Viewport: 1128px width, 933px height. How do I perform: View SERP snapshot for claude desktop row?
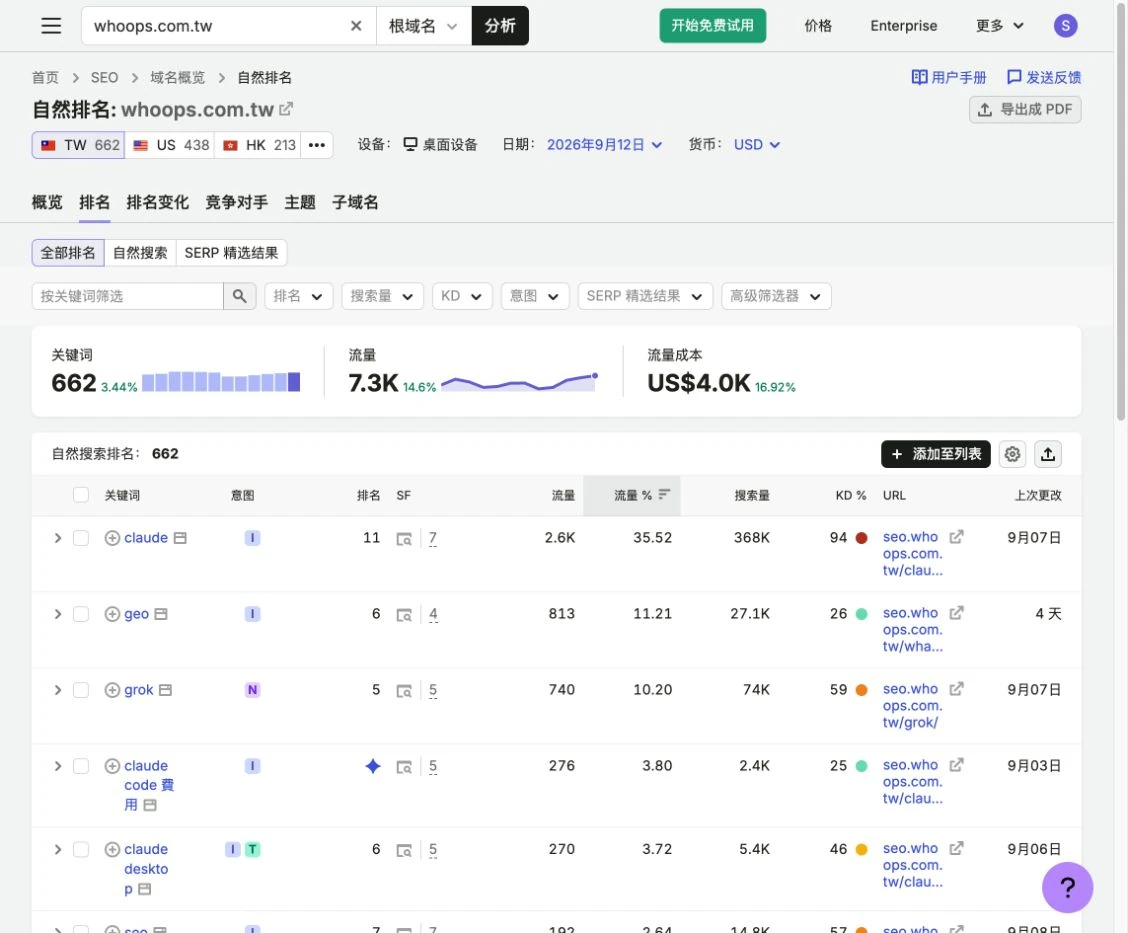(x=404, y=850)
